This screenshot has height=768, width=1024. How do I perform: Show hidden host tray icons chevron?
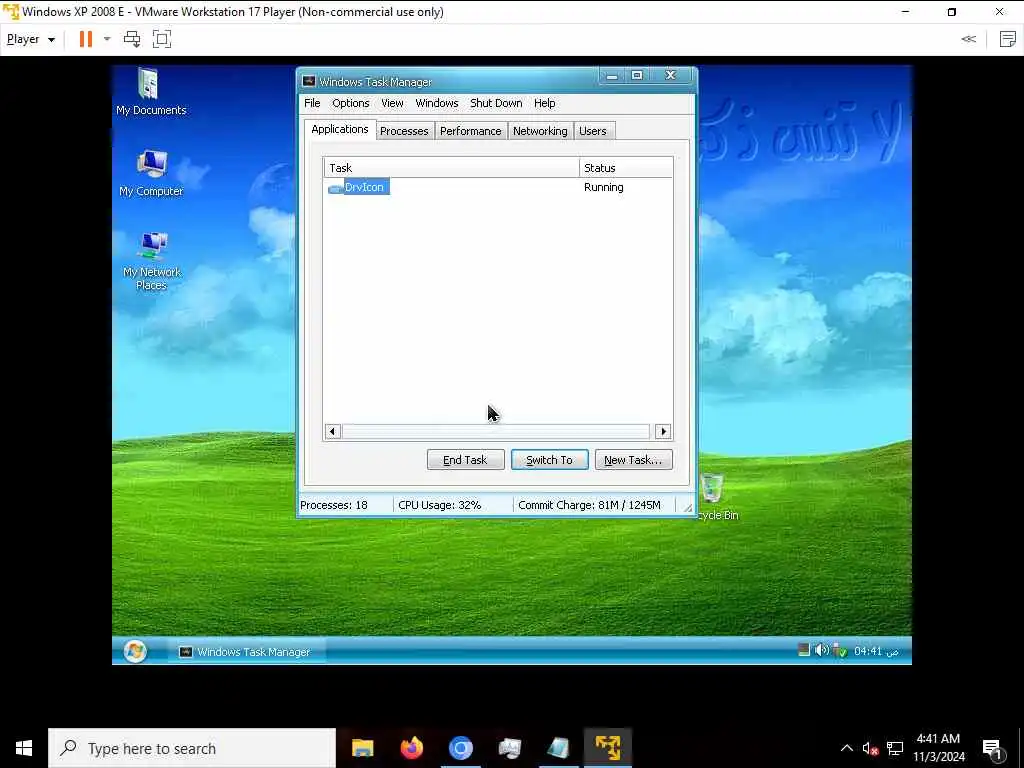pyautogui.click(x=846, y=748)
